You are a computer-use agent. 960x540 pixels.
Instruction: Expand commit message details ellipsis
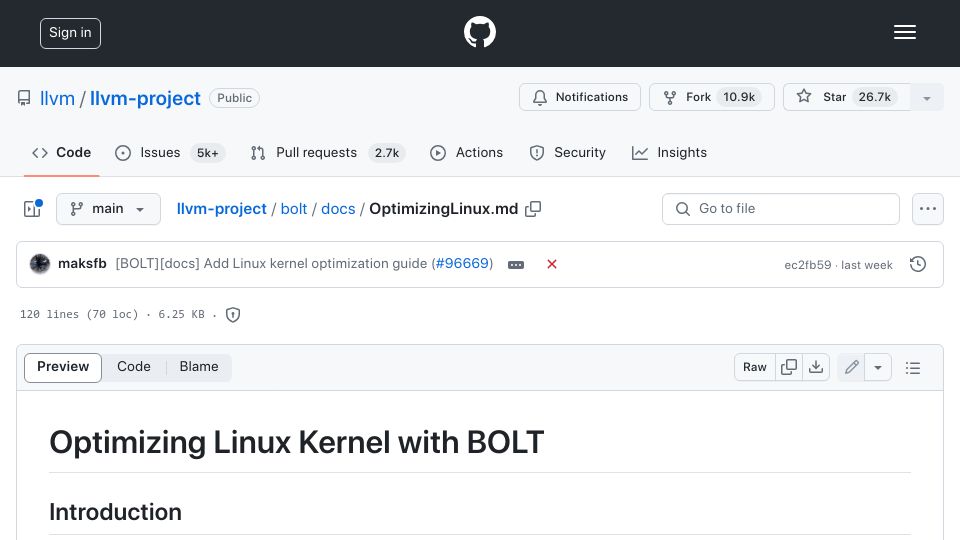[x=516, y=264]
